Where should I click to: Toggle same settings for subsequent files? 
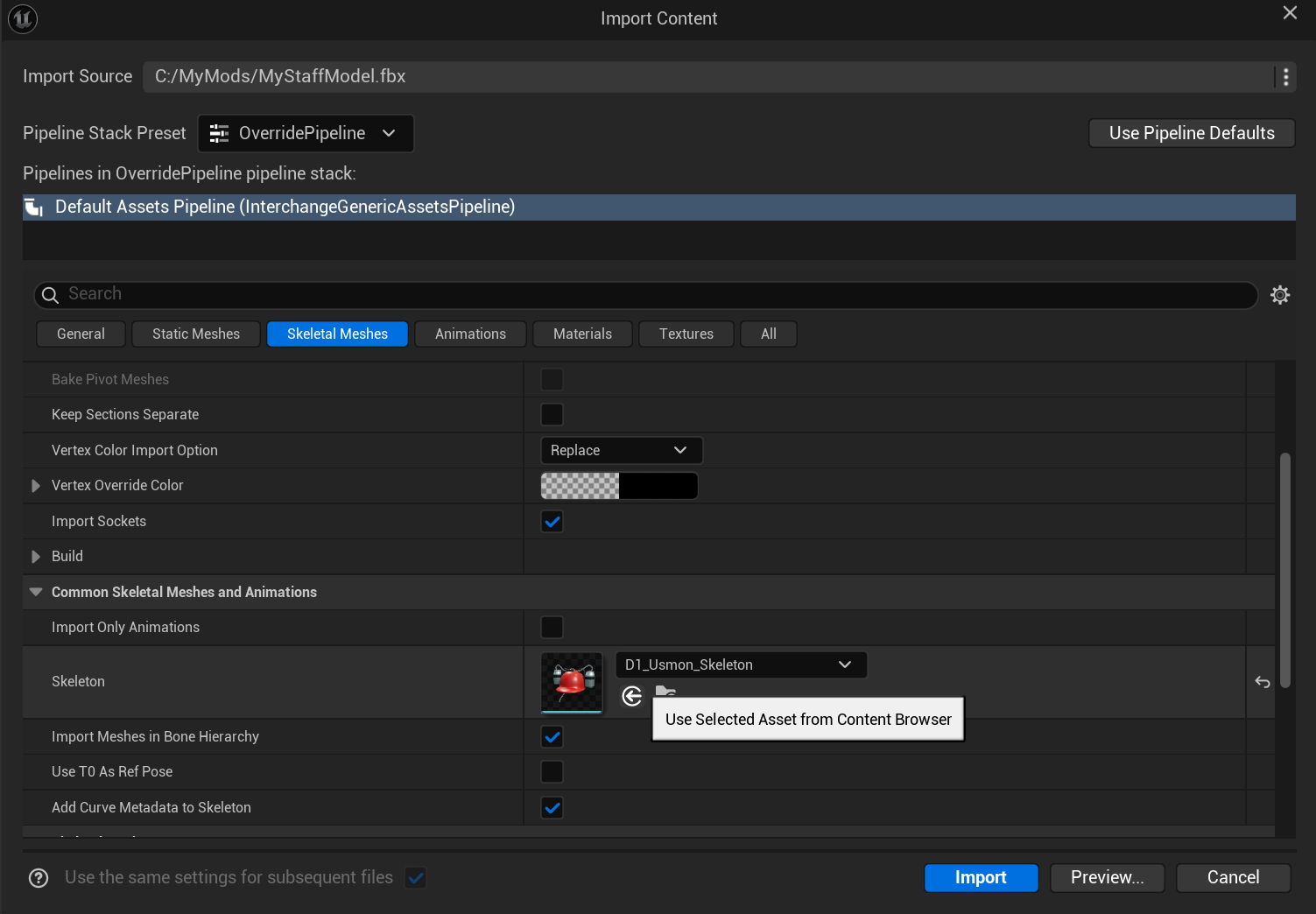[x=416, y=878]
